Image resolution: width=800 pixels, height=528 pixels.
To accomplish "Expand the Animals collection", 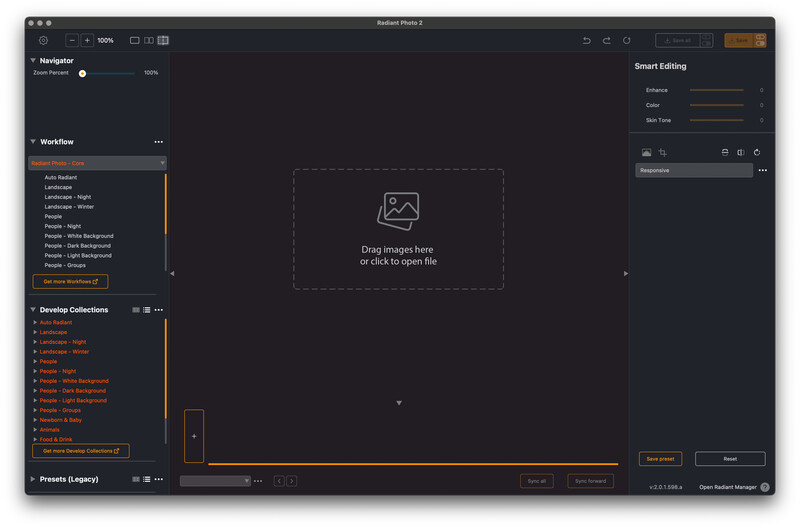I will click(35, 430).
